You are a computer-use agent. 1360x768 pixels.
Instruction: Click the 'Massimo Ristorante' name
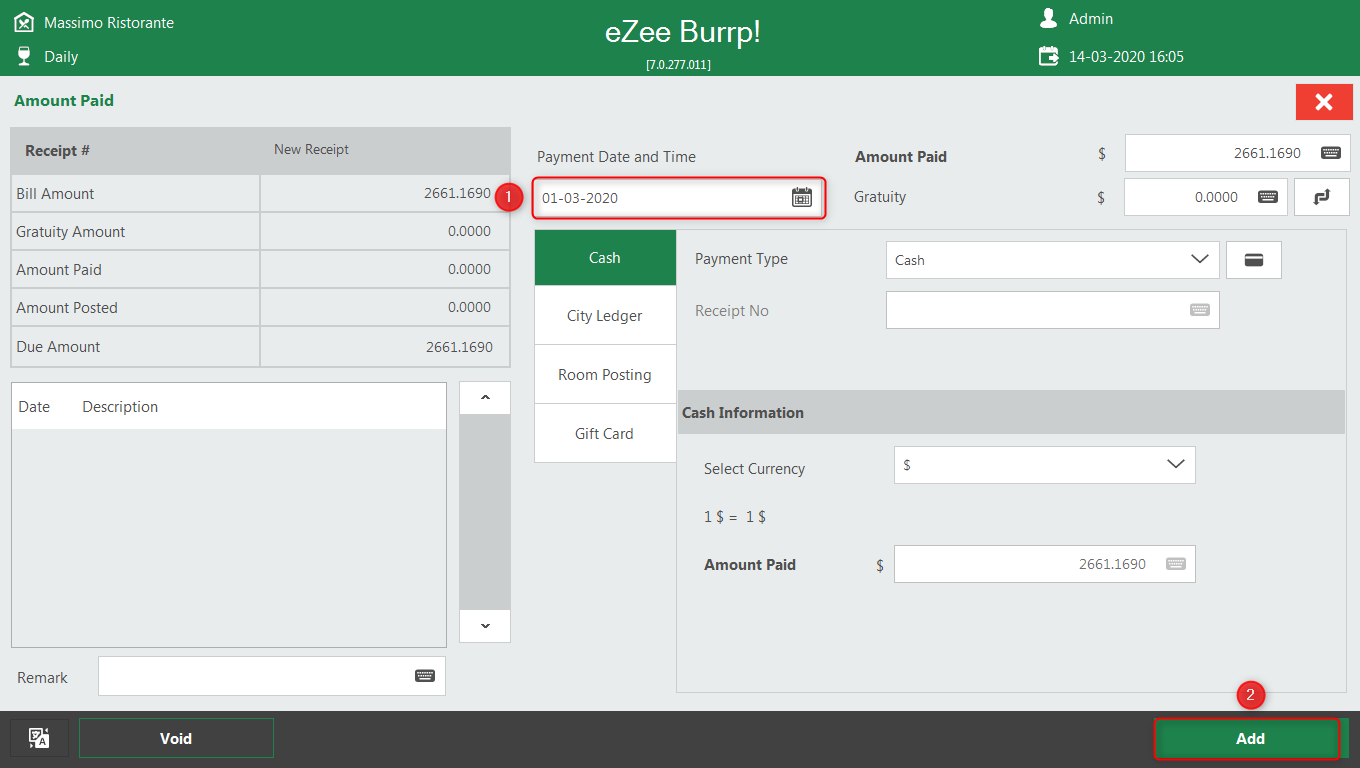point(109,22)
